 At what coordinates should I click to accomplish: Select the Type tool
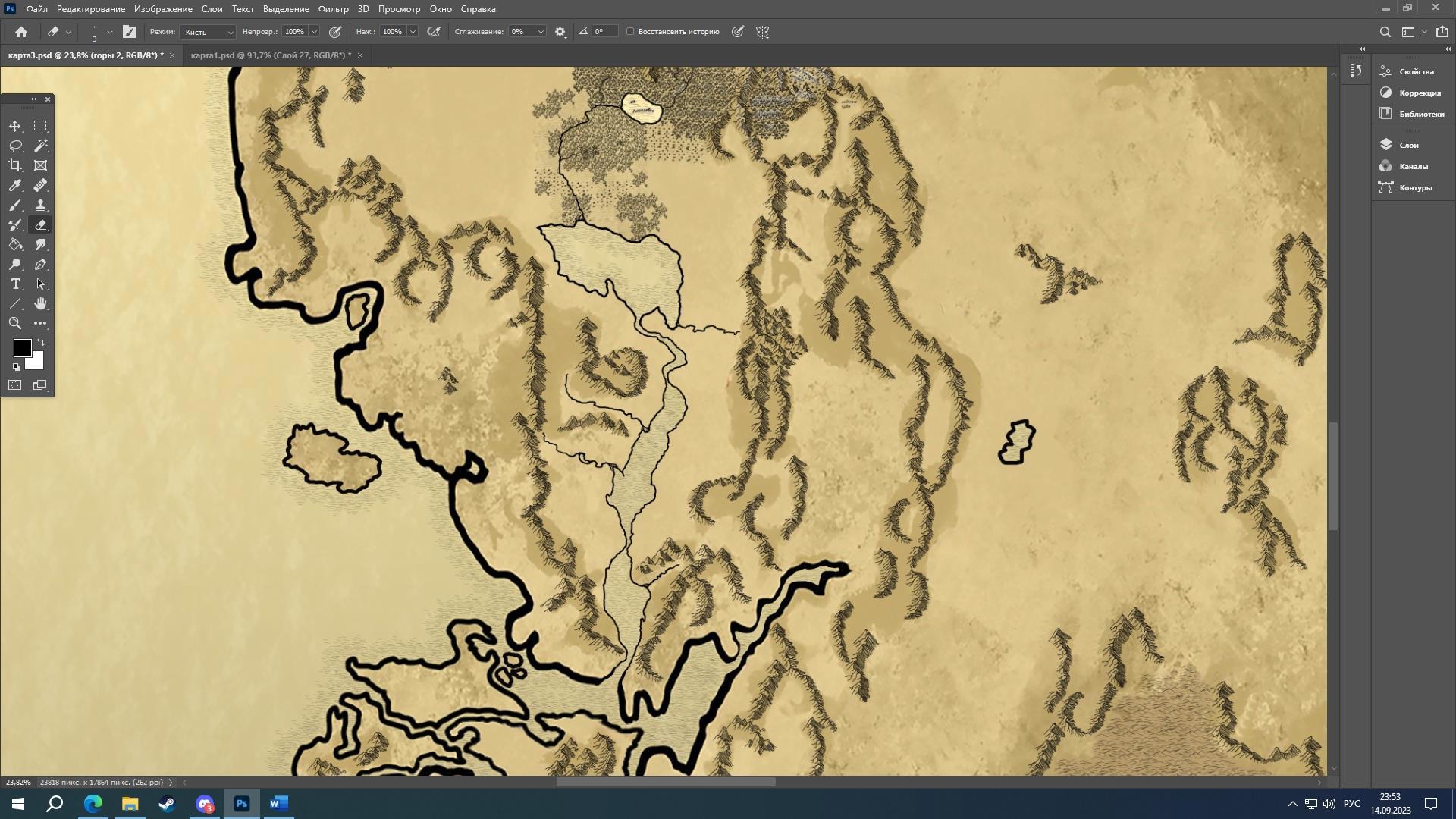pyautogui.click(x=15, y=284)
